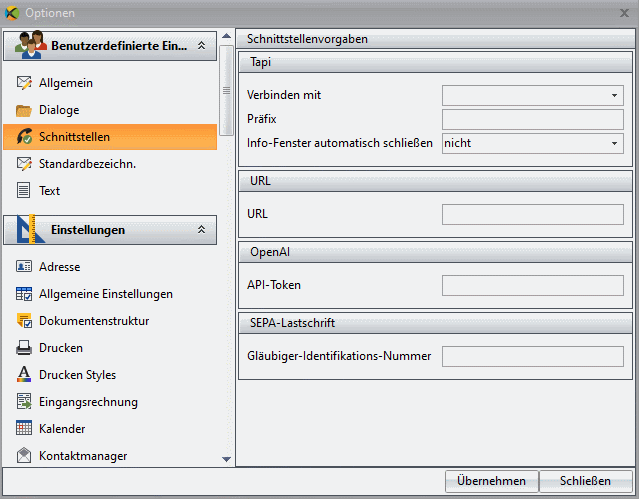Click the sidebar scrollbar down arrow

coord(227,459)
